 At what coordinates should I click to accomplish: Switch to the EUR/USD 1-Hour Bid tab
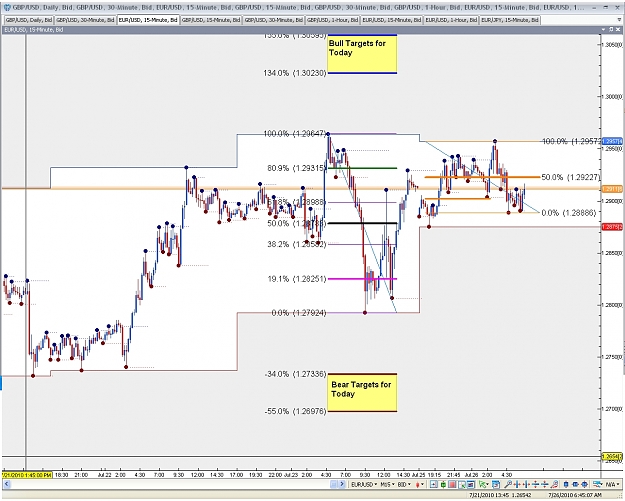coord(451,20)
